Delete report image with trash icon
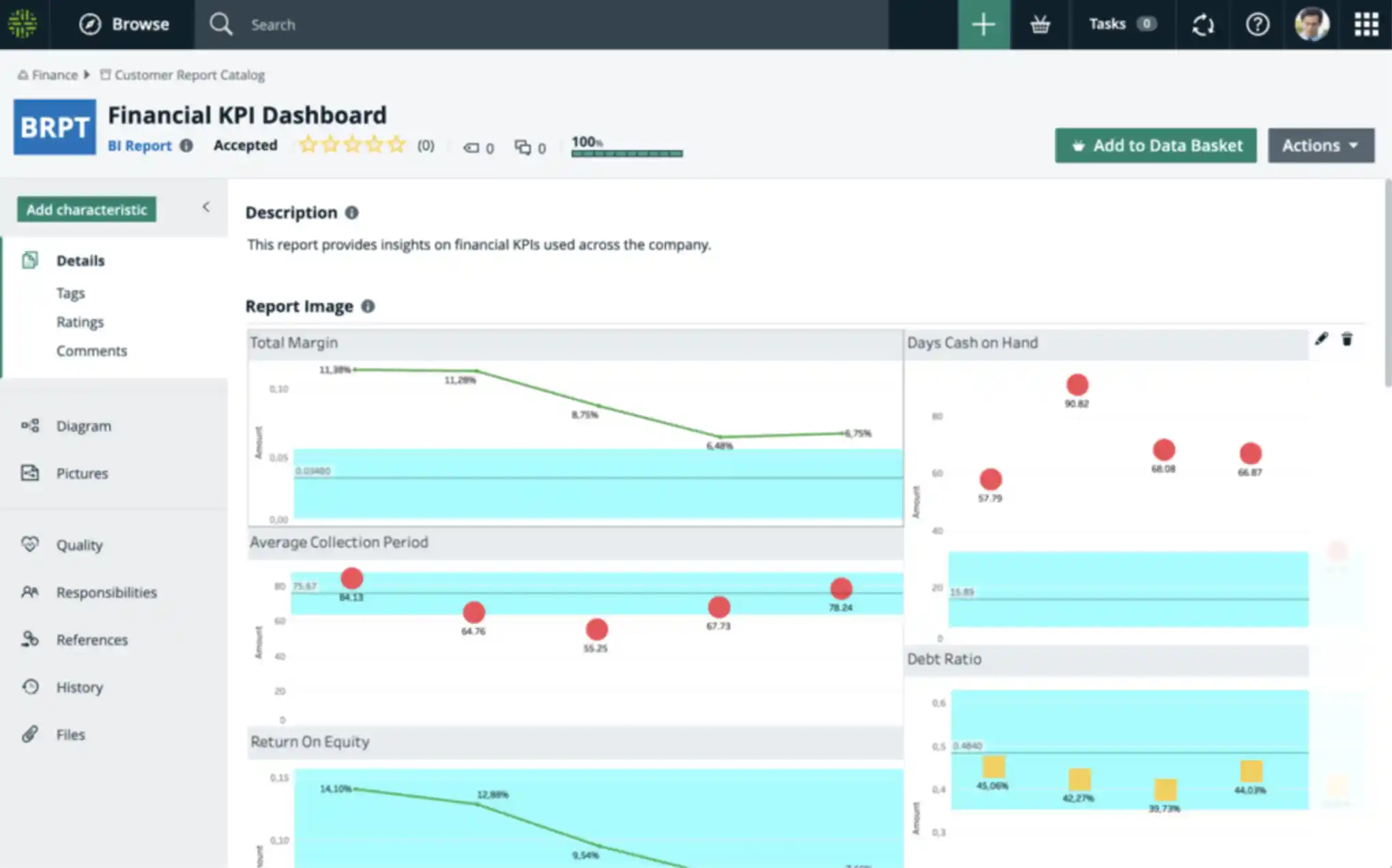Viewport: 1392px width, 868px height. [1347, 339]
